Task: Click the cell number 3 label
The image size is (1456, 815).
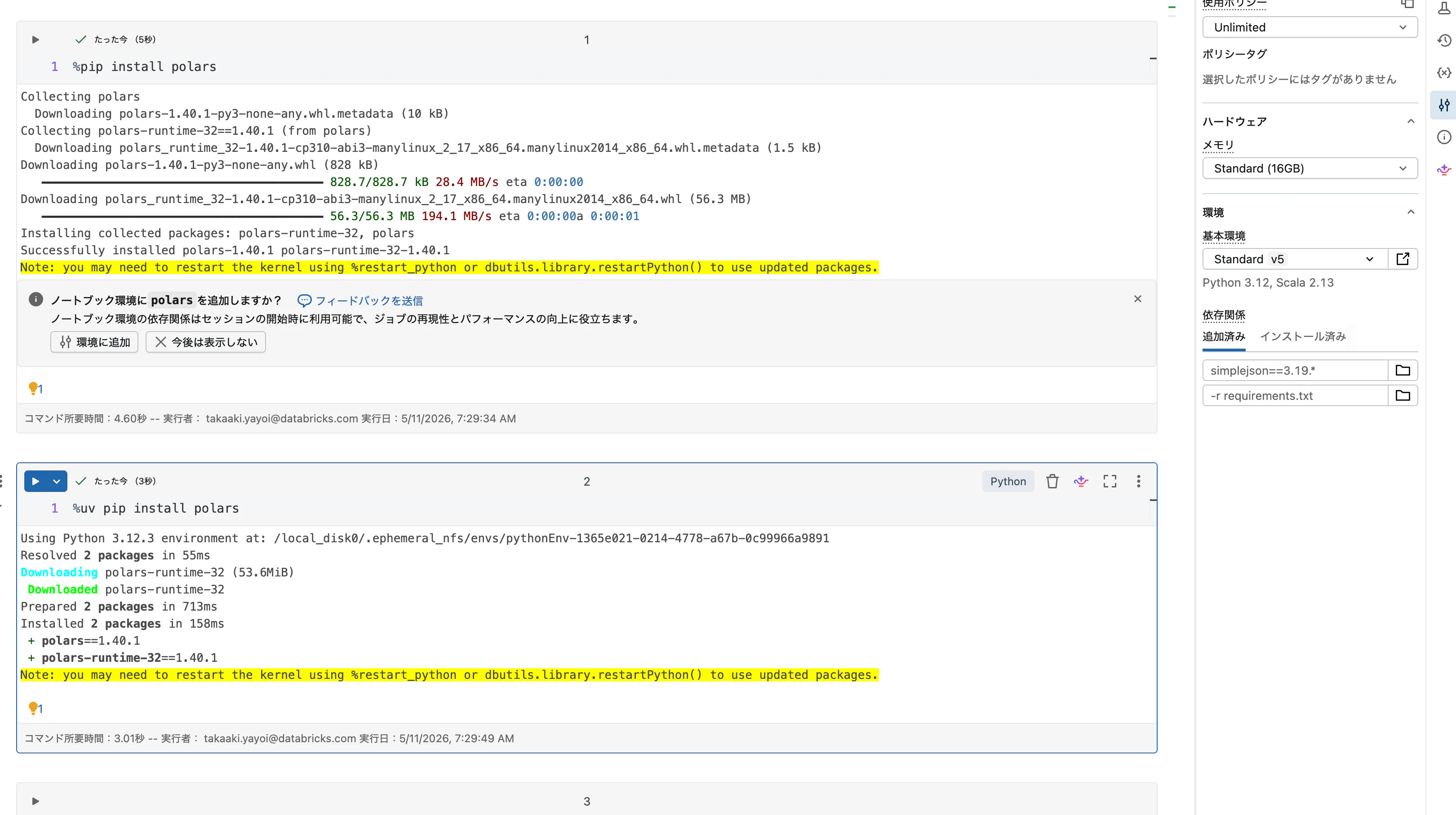Action: [587, 802]
